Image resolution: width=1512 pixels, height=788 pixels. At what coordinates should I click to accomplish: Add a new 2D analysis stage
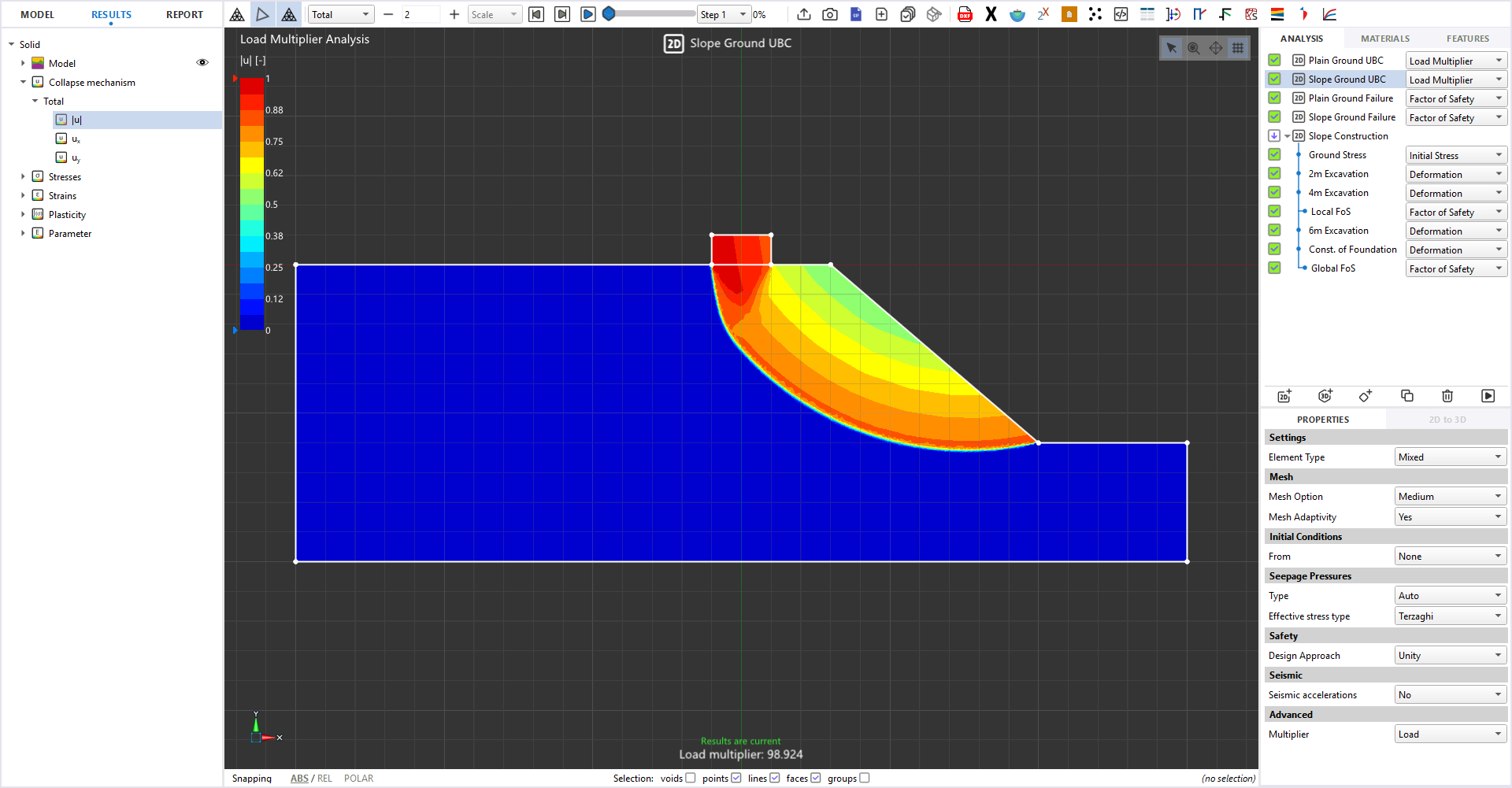click(1284, 396)
